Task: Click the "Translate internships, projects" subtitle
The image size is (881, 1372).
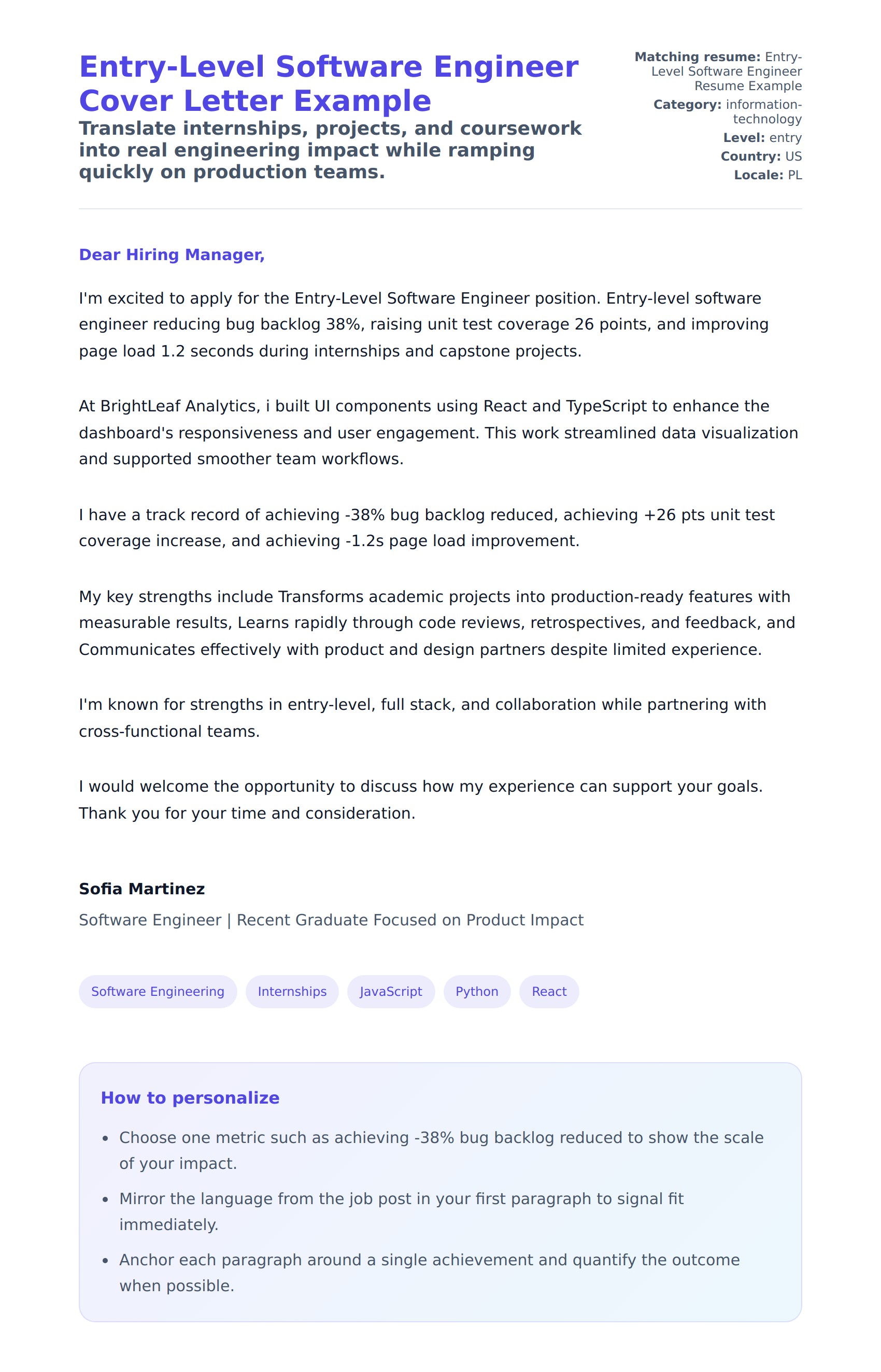Action: point(330,150)
